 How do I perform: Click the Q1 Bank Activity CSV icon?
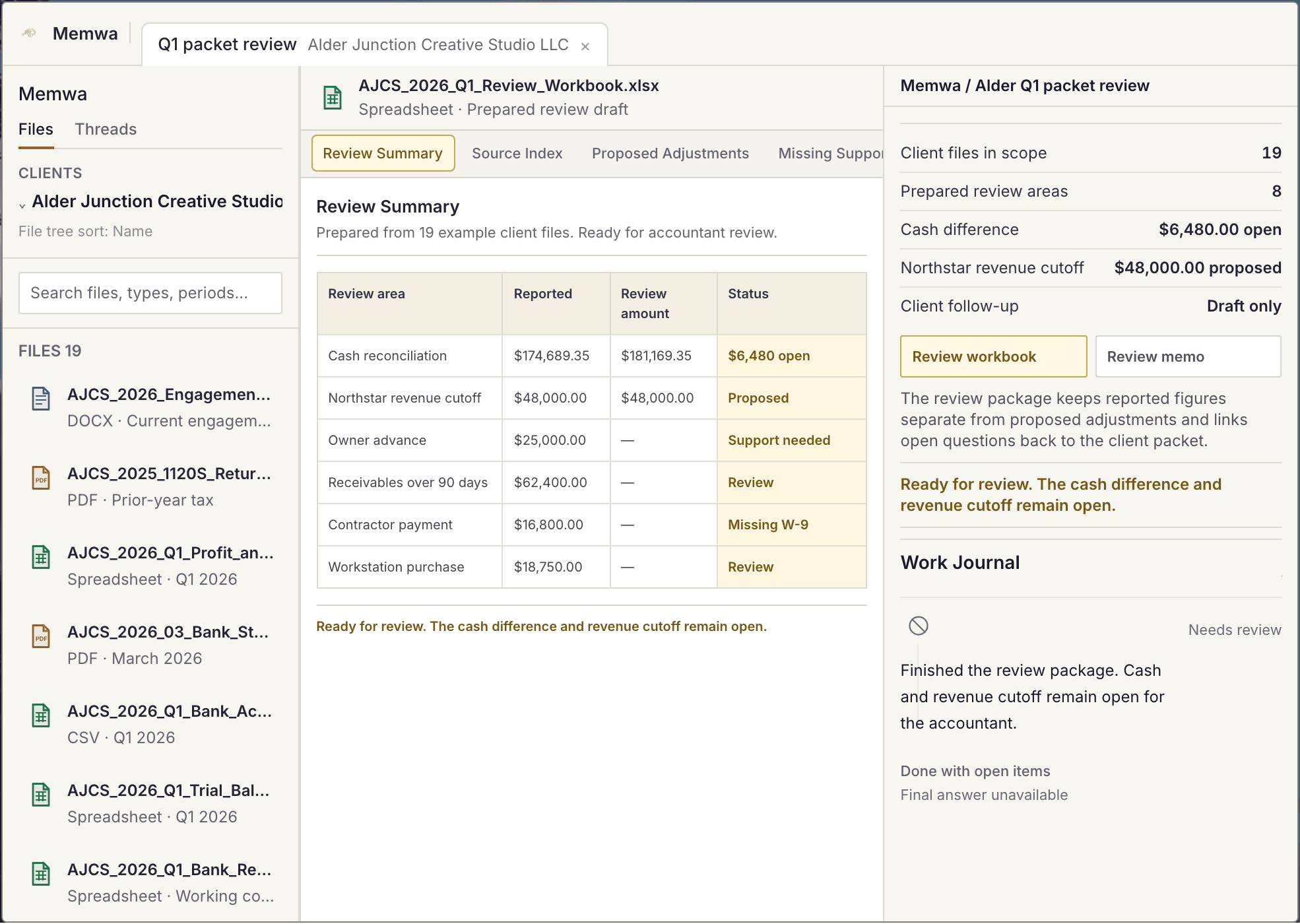pos(41,715)
